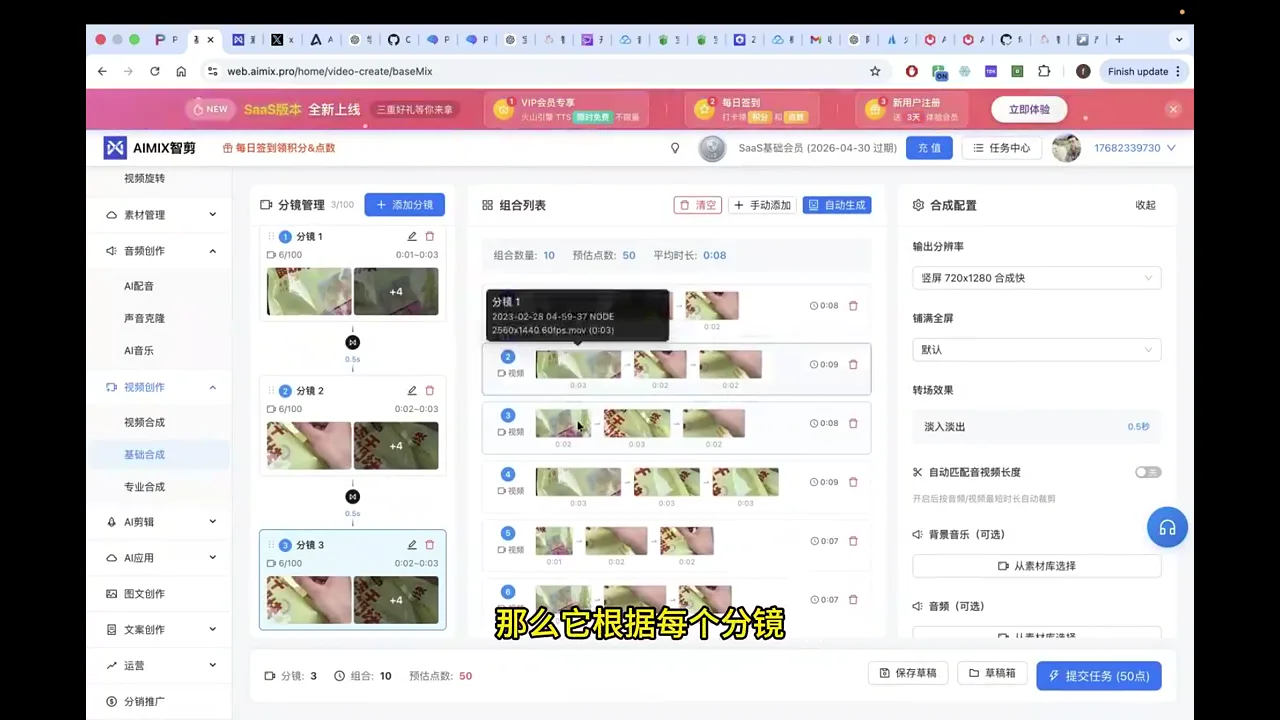
Task: Click the AIMIX智剪 logo
Action: pos(150,148)
